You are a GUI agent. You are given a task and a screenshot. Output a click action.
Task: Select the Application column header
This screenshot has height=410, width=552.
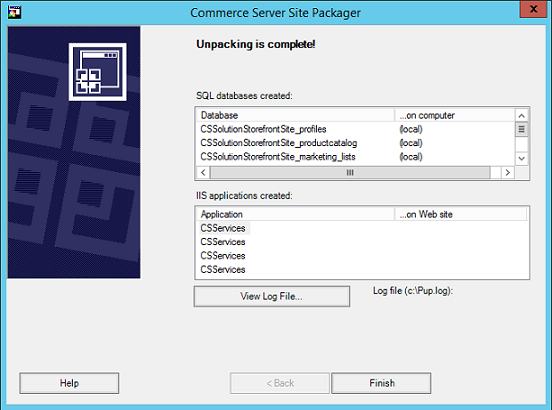pos(295,214)
